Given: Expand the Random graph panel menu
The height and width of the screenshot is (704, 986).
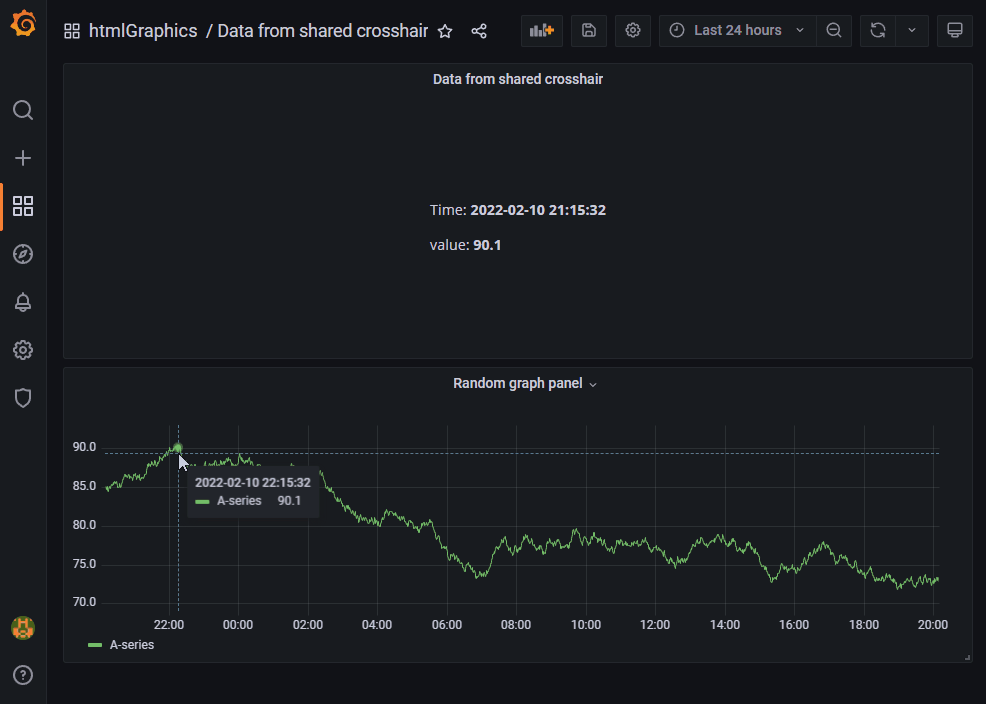Looking at the screenshot, I should coord(593,384).
